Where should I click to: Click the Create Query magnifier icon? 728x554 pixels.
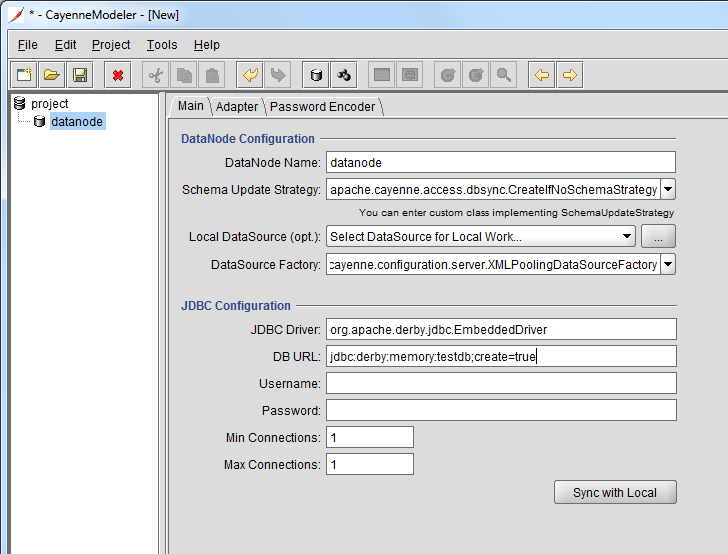pyautogui.click(x=504, y=75)
